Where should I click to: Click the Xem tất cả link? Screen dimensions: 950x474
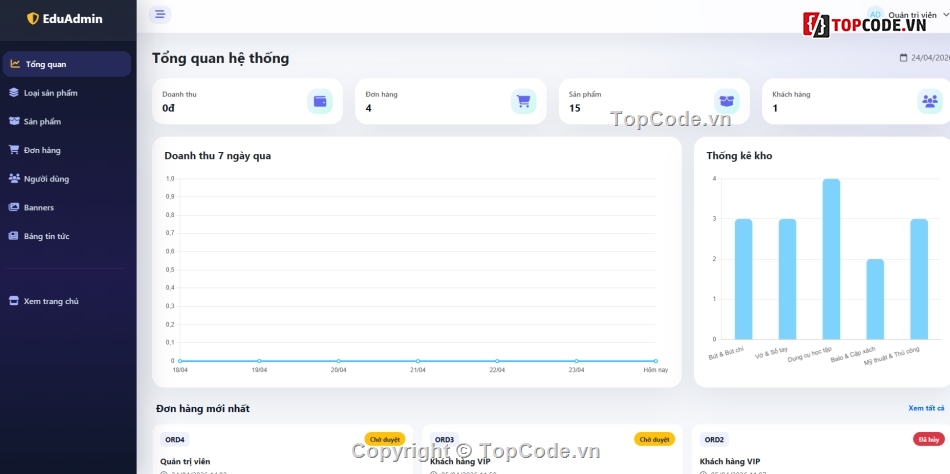(x=926, y=408)
